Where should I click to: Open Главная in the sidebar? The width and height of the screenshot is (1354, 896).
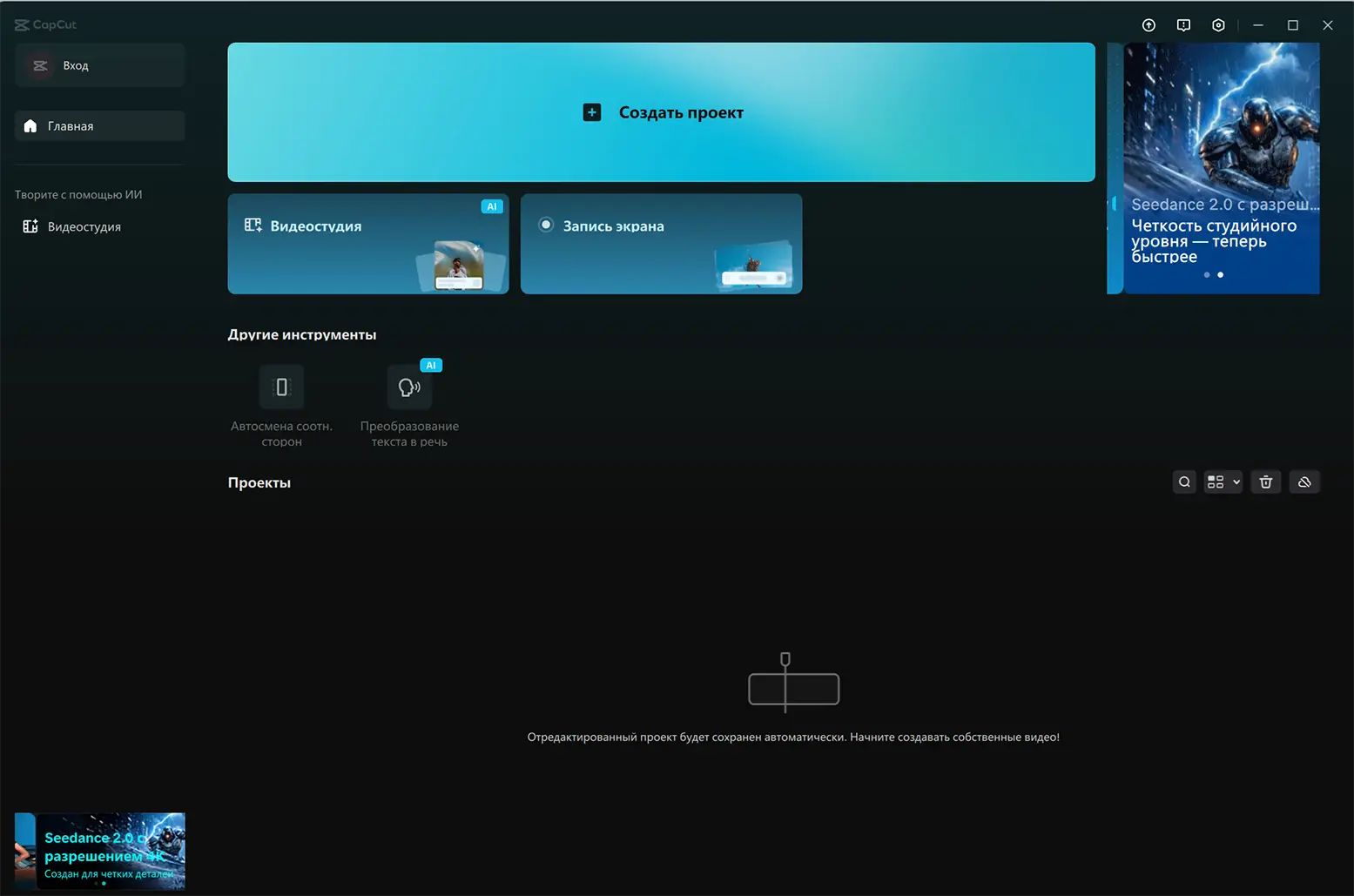point(100,126)
